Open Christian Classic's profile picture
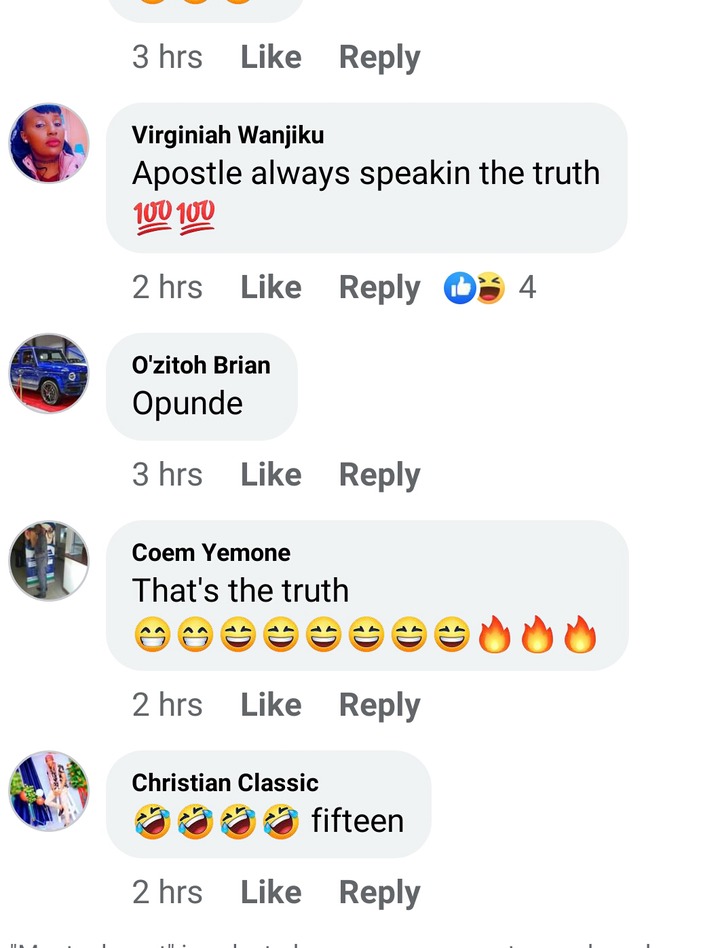The width and height of the screenshot is (720, 948). pyautogui.click(x=49, y=791)
